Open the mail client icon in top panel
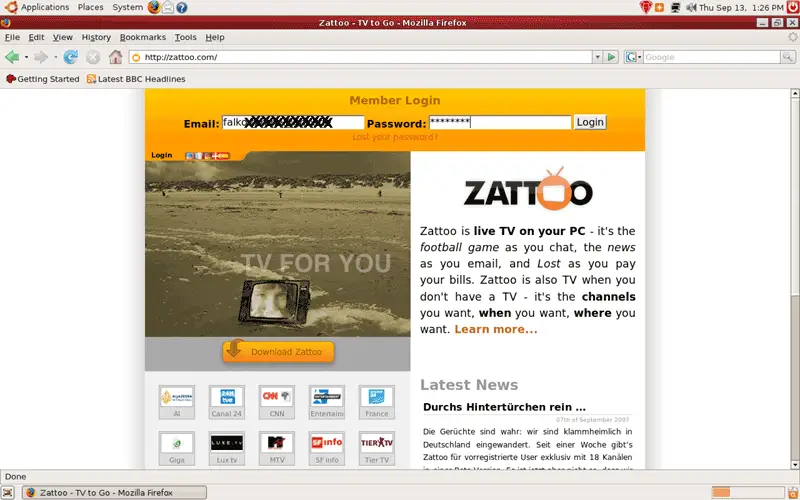Viewport: 800px width, 500px height. click(x=168, y=7)
